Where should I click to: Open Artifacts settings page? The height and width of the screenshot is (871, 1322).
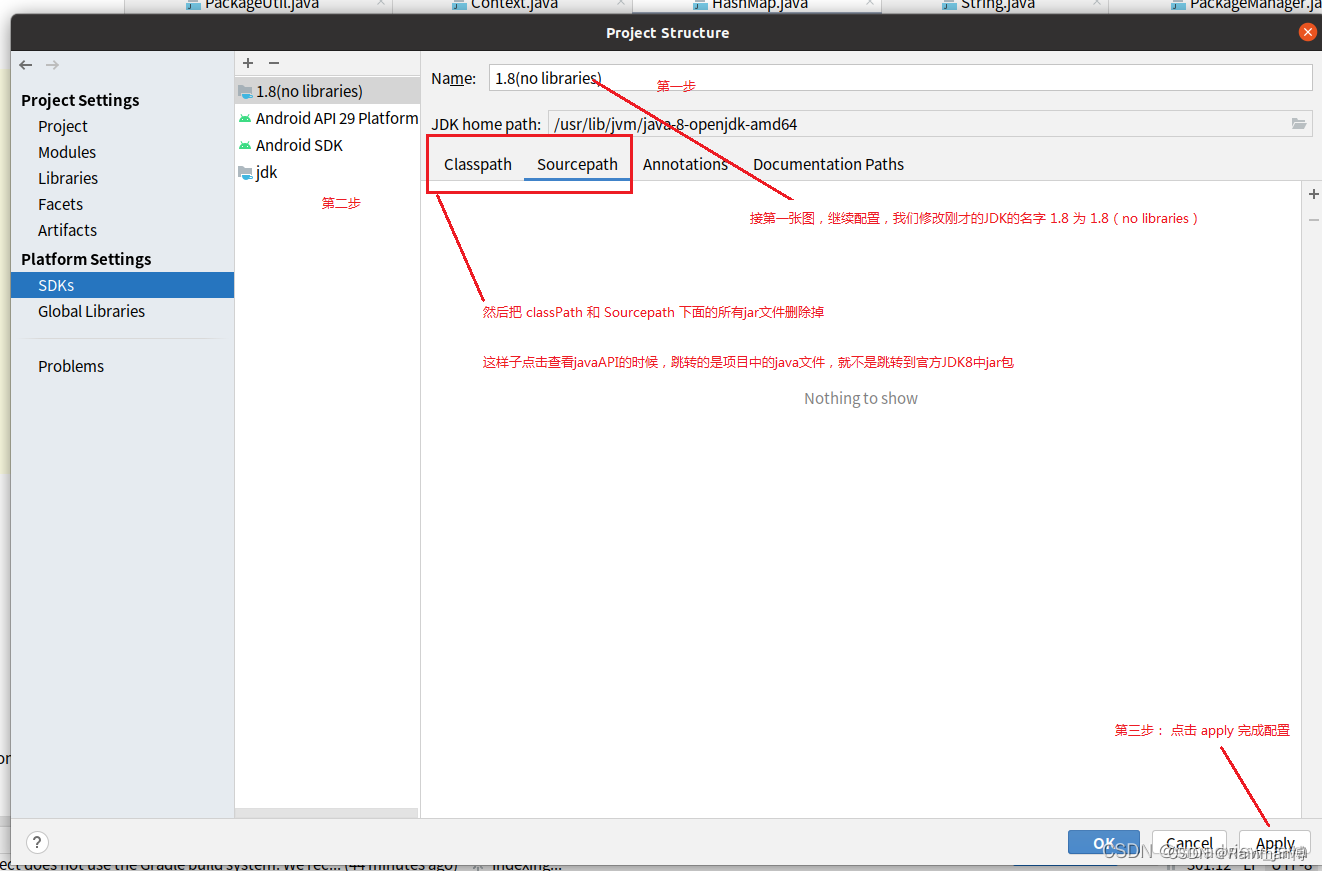pyautogui.click(x=67, y=230)
